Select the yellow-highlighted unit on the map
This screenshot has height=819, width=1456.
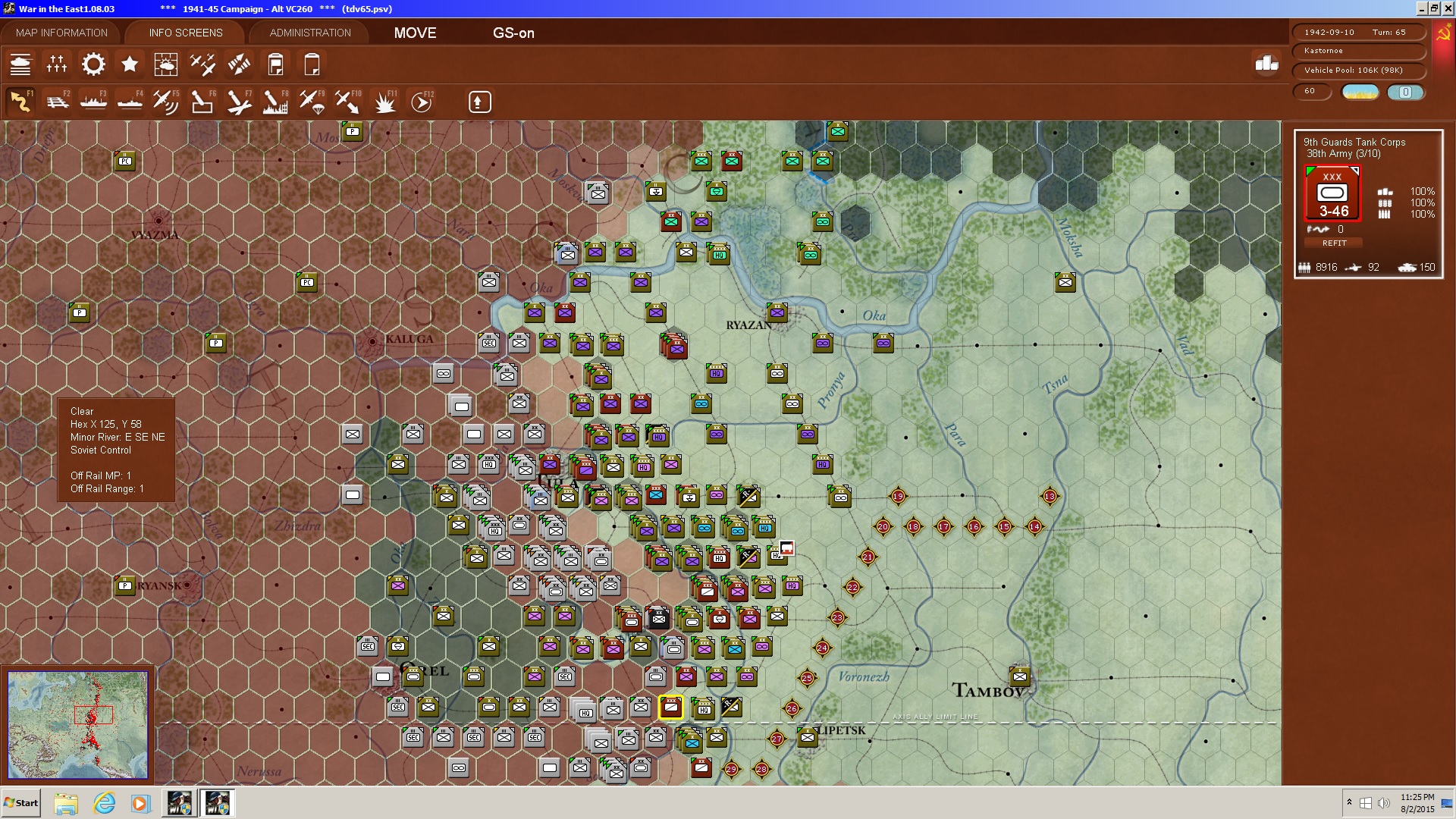pyautogui.click(x=671, y=708)
